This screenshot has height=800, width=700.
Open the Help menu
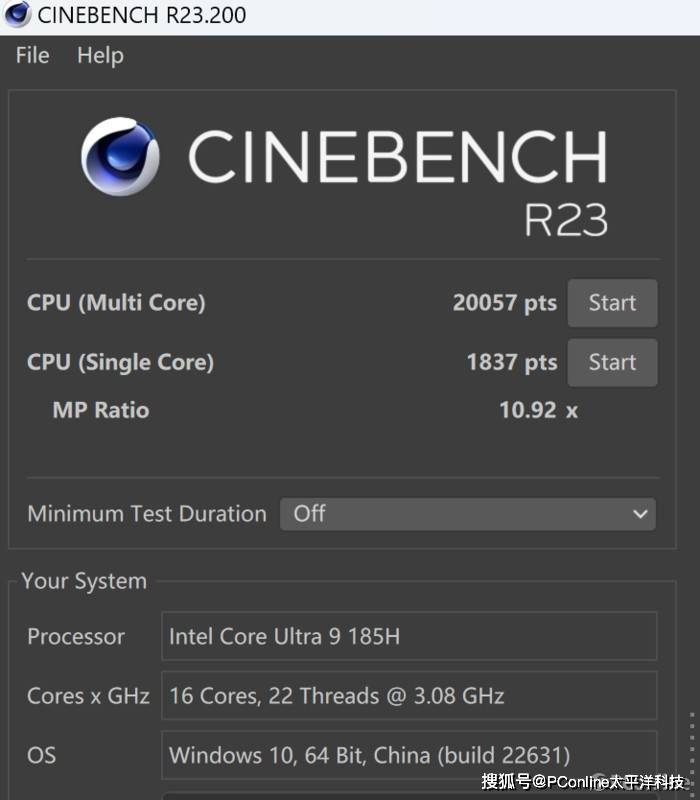tap(100, 56)
